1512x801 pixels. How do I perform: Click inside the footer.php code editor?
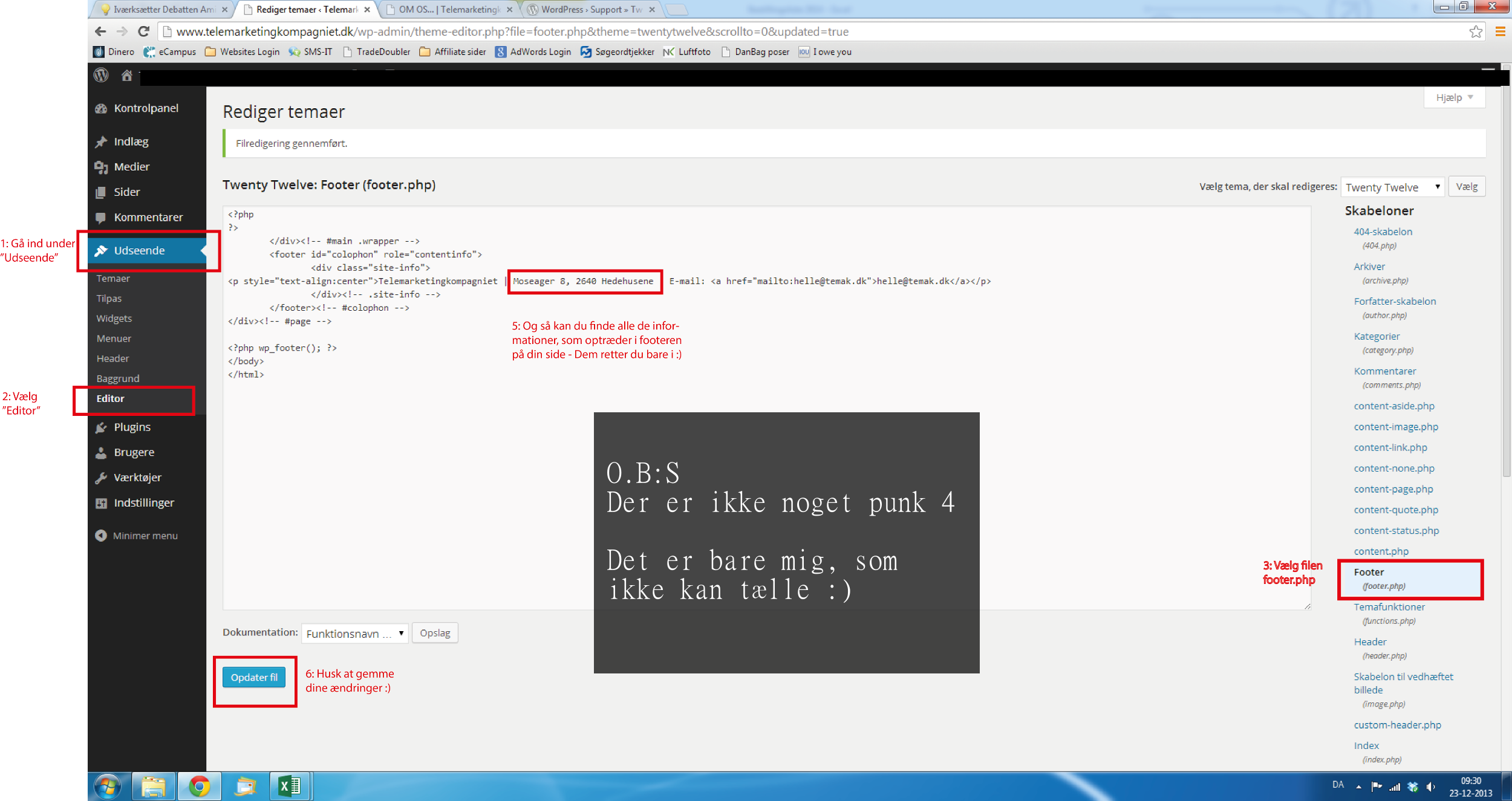click(767, 407)
